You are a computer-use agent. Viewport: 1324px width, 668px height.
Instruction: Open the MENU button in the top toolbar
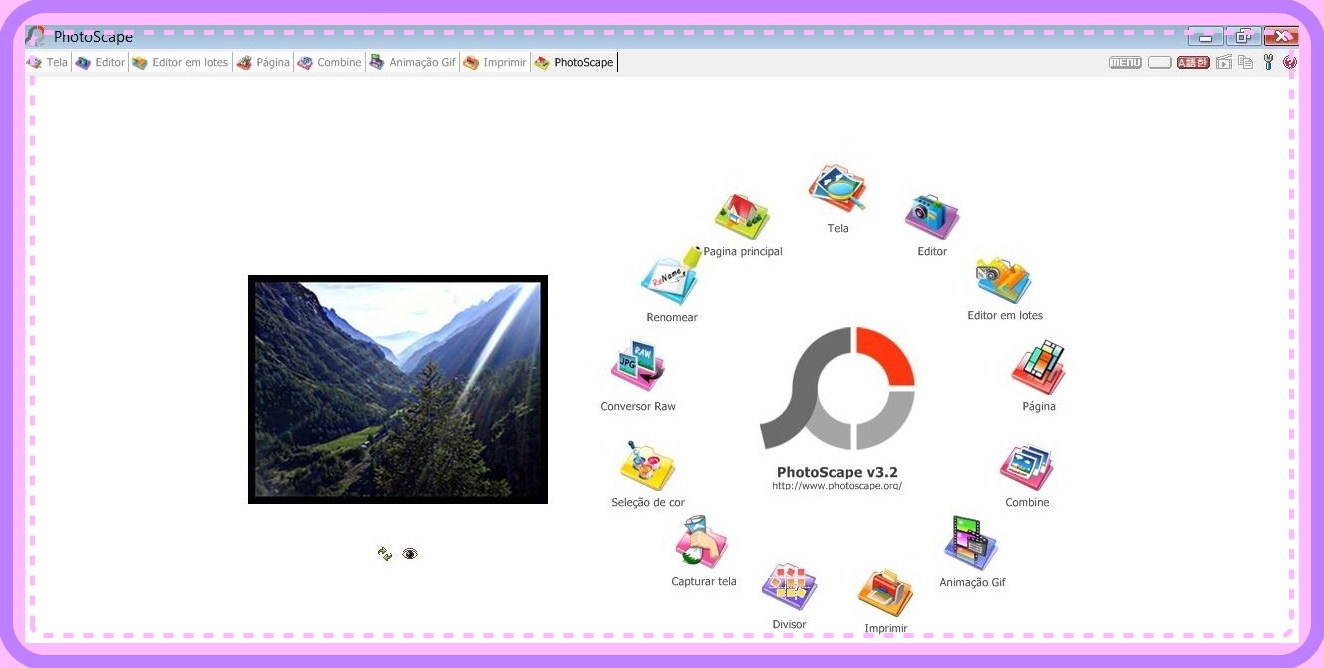pyautogui.click(x=1125, y=63)
